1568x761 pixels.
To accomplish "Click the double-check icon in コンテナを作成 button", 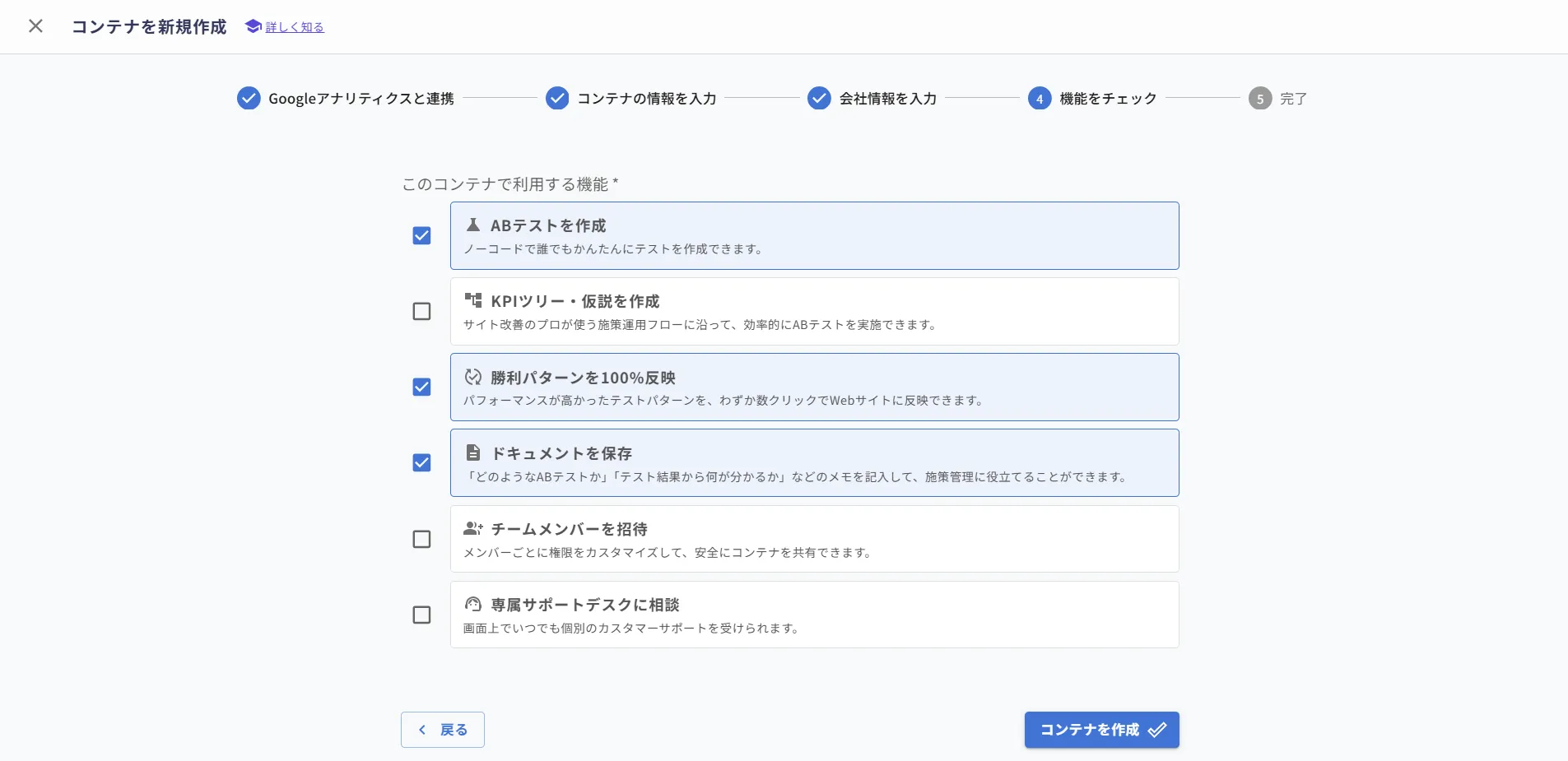I will (x=1157, y=730).
